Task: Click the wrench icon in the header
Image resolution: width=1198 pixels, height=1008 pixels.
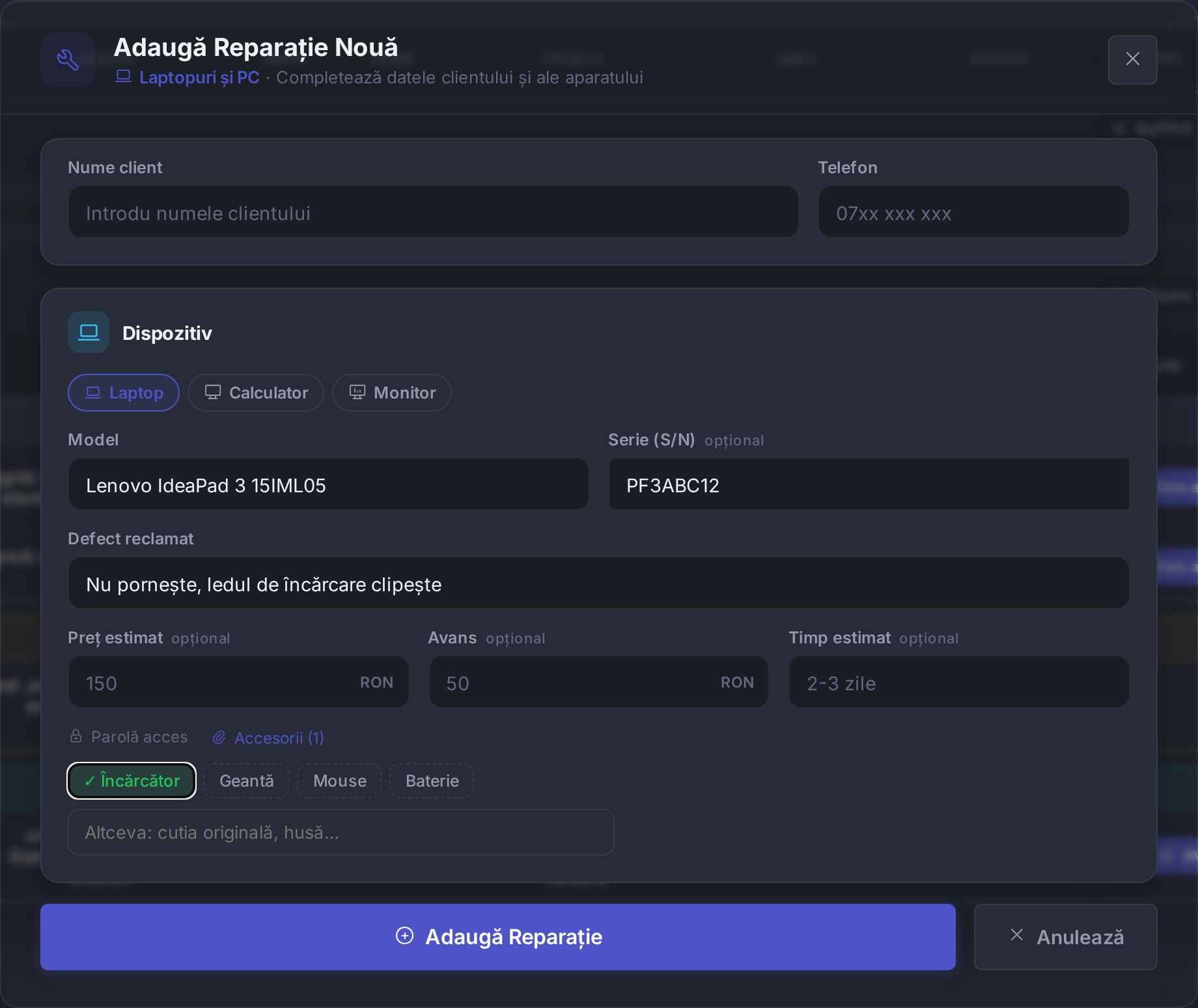Action: point(68,60)
